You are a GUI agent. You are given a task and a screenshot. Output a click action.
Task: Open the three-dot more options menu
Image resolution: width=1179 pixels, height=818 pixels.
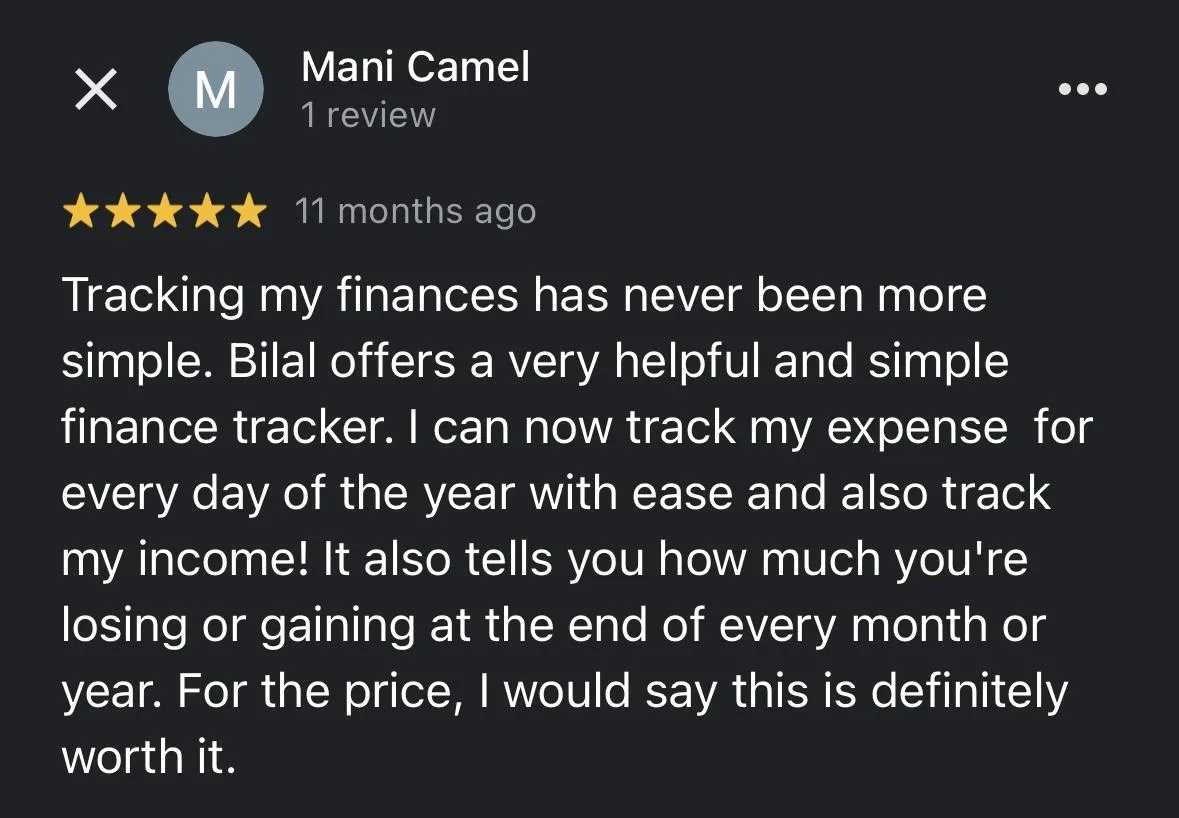point(1083,89)
